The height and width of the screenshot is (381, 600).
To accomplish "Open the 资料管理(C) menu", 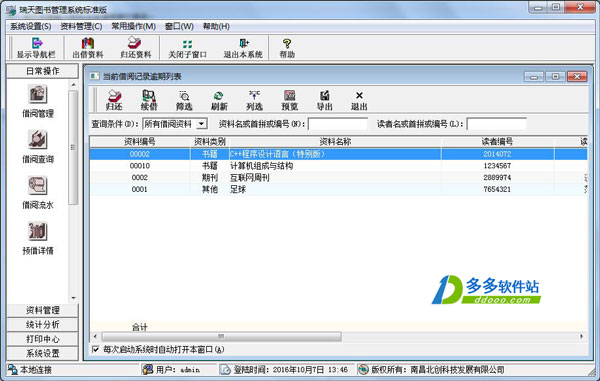I will point(81,26).
